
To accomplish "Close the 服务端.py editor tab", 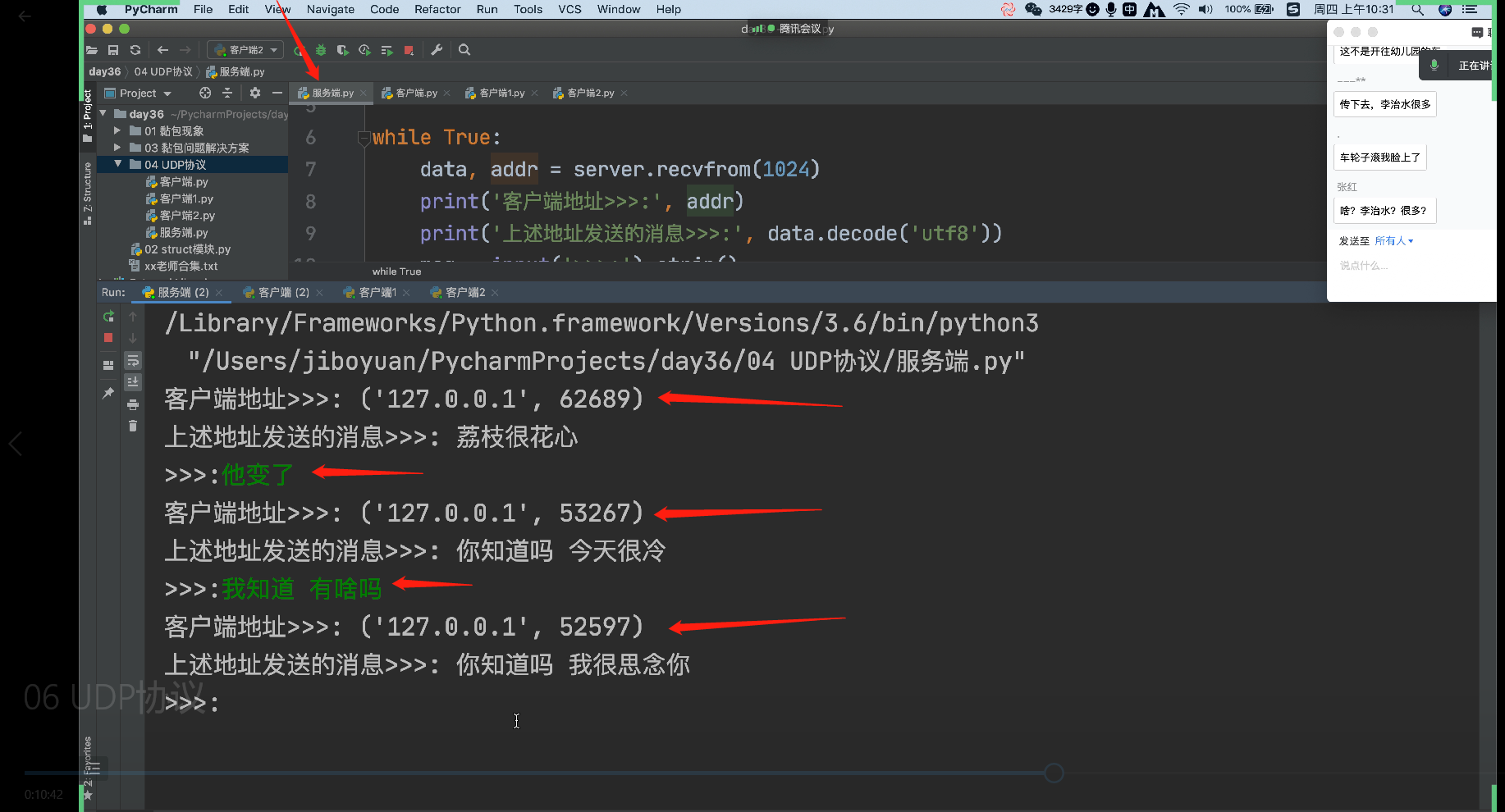I will [x=363, y=94].
